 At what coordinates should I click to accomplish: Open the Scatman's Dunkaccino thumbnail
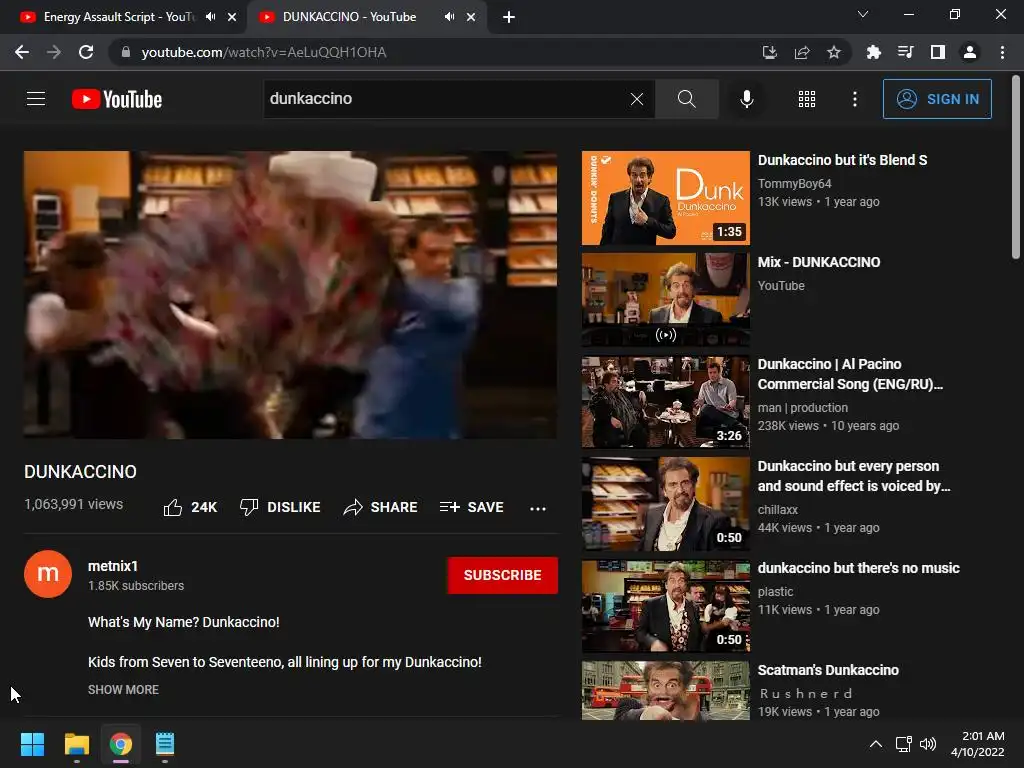665,690
